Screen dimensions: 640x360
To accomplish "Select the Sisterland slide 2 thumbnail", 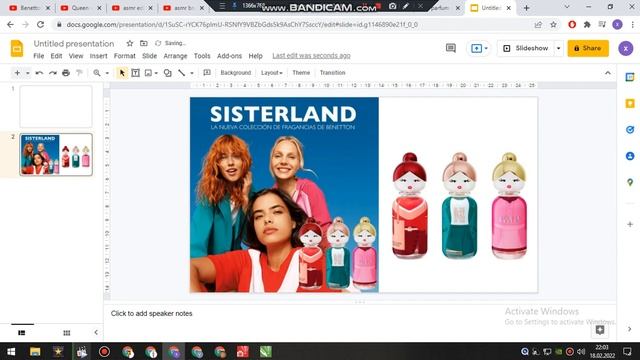I will 56,154.
